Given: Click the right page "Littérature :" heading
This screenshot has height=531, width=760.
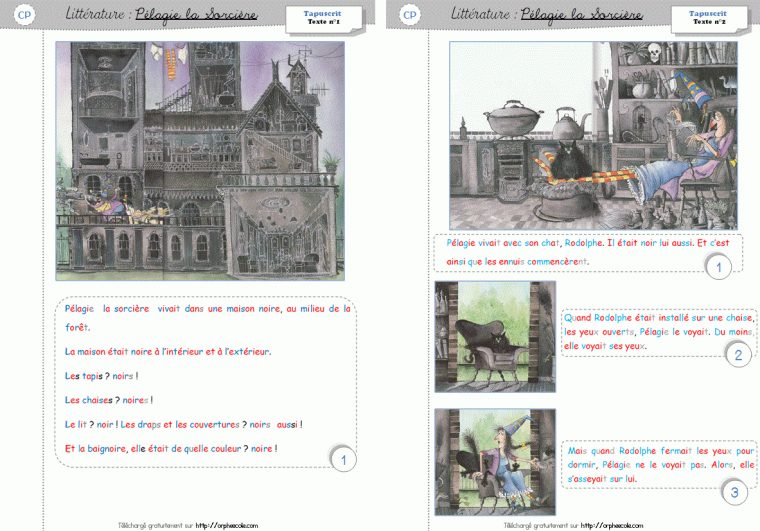Looking at the screenshot, I should 484,14.
